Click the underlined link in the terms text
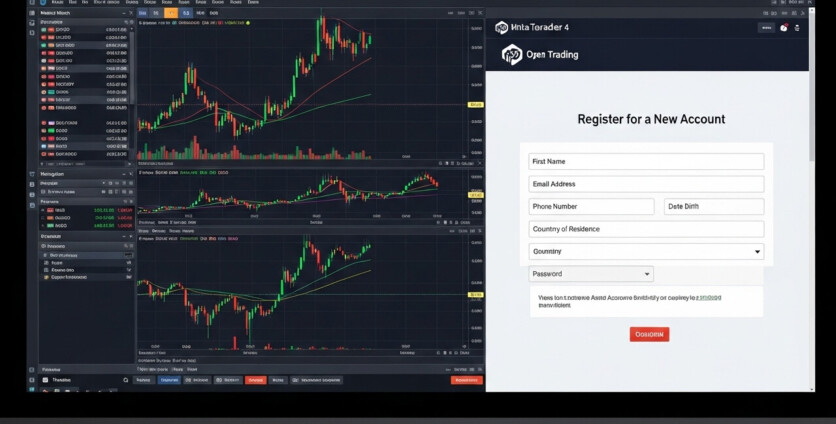 tap(709, 298)
